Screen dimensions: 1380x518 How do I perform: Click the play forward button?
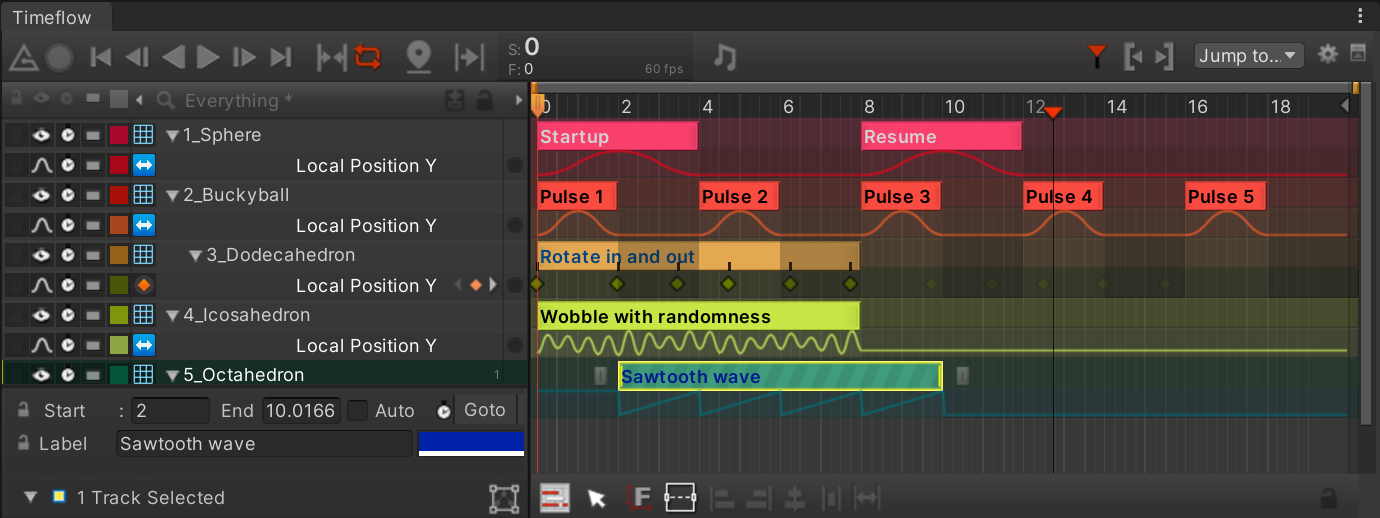pos(208,57)
